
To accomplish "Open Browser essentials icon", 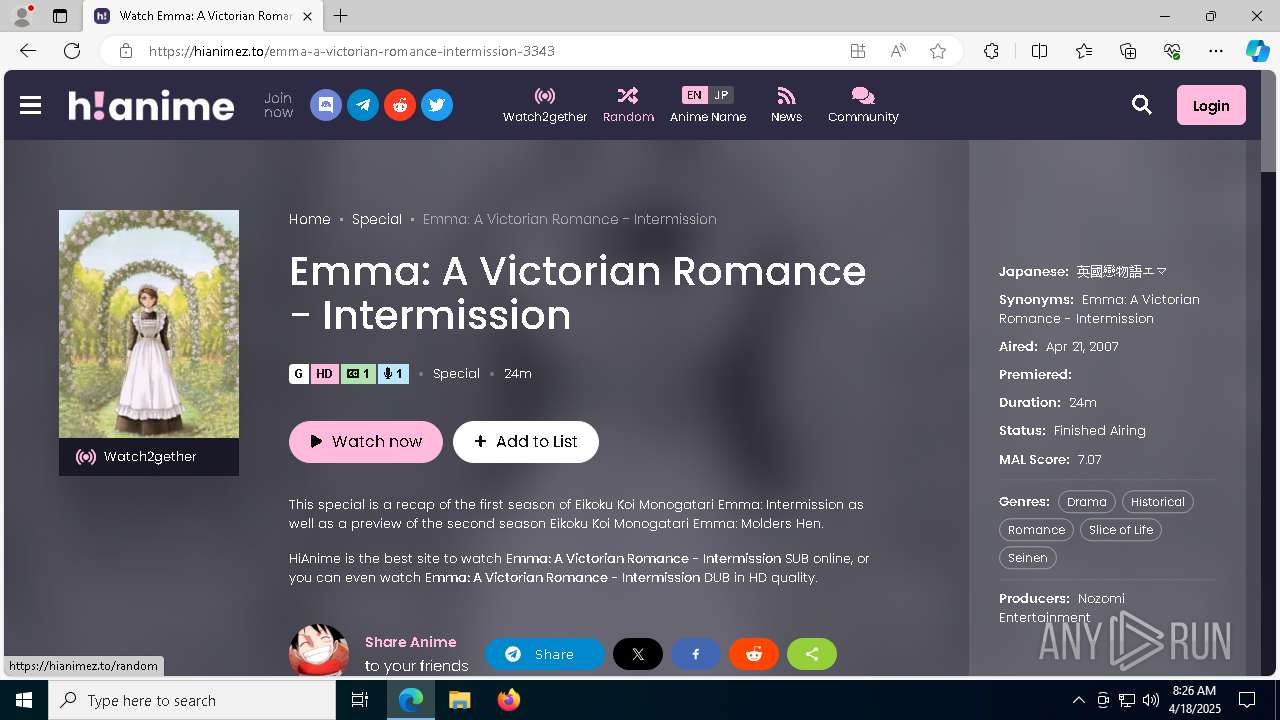I will click(1172, 51).
